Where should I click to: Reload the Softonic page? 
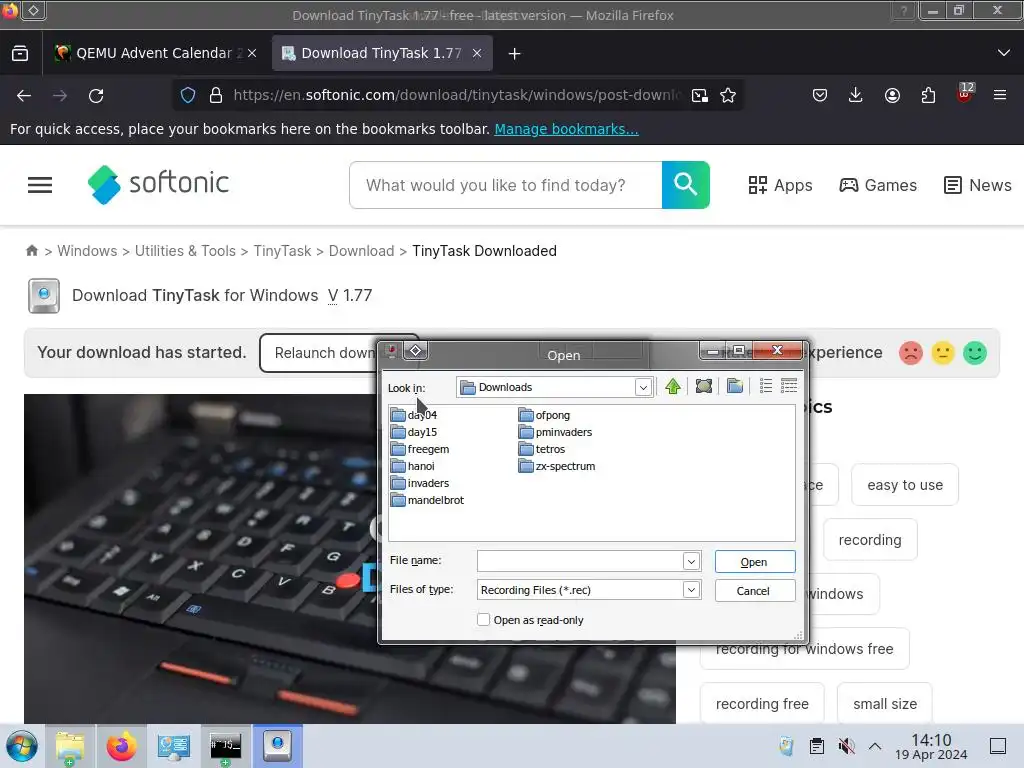tap(96, 95)
